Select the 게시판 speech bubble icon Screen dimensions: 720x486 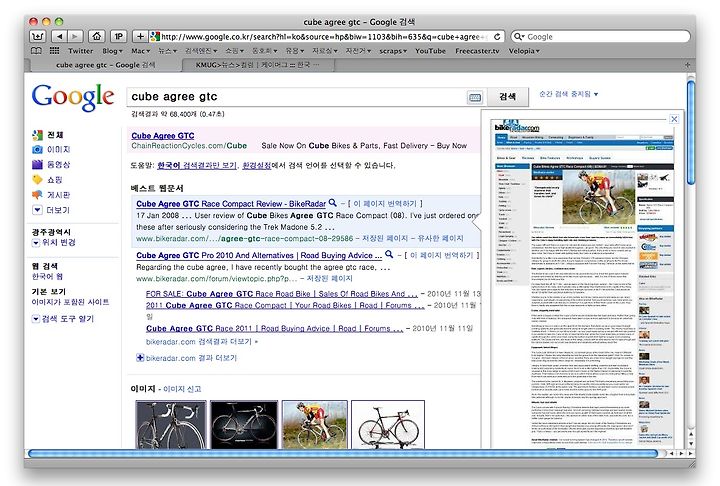[x=37, y=195]
